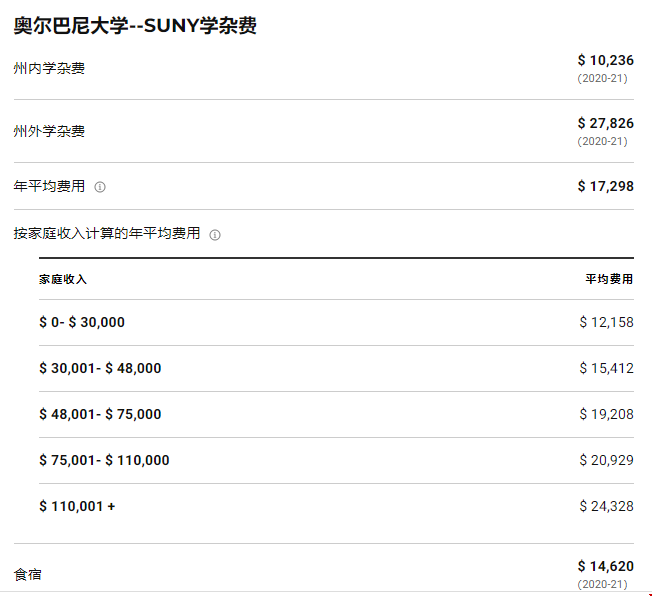Select the (2020-21) year under $ 10,236
Image resolution: width=652 pixels, height=596 pixels.
click(x=603, y=79)
